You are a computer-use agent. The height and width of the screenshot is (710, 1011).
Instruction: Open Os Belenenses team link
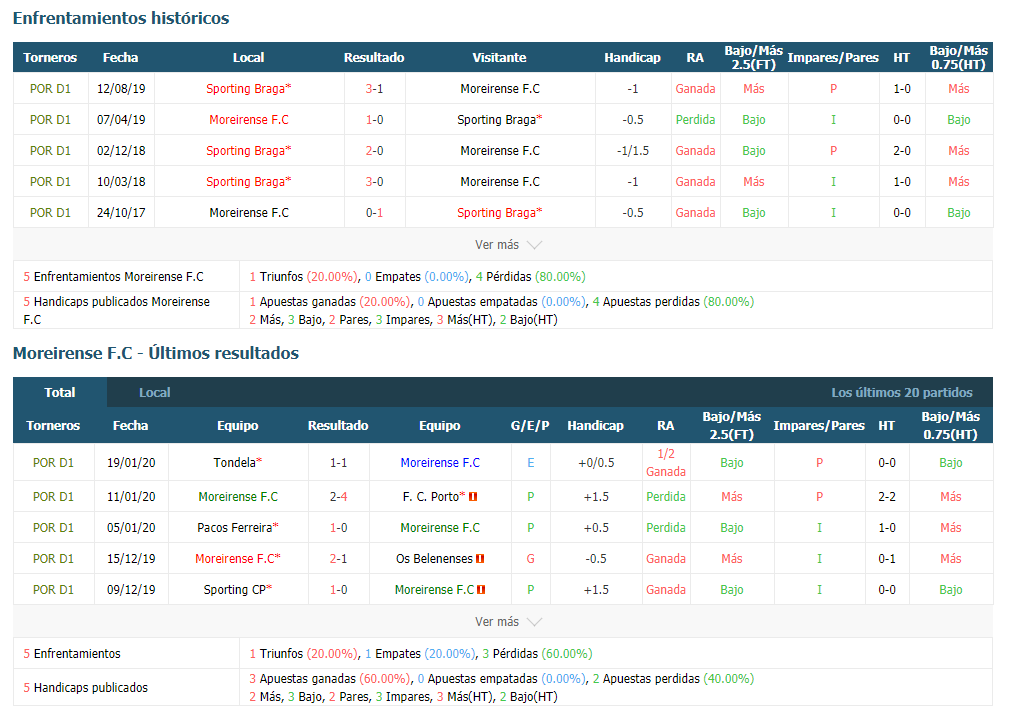tap(435, 558)
